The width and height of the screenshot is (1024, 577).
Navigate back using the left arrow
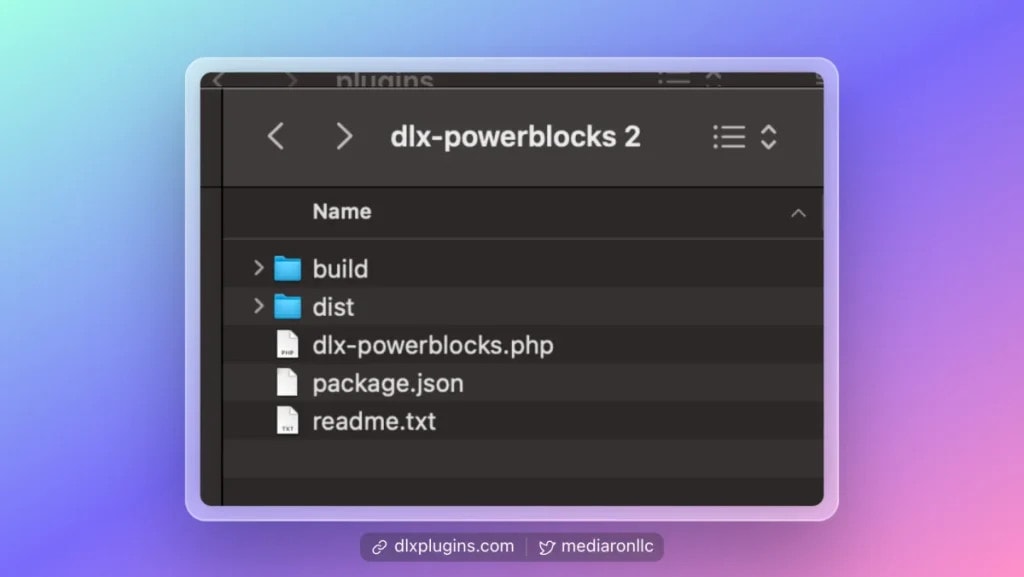[276, 137]
